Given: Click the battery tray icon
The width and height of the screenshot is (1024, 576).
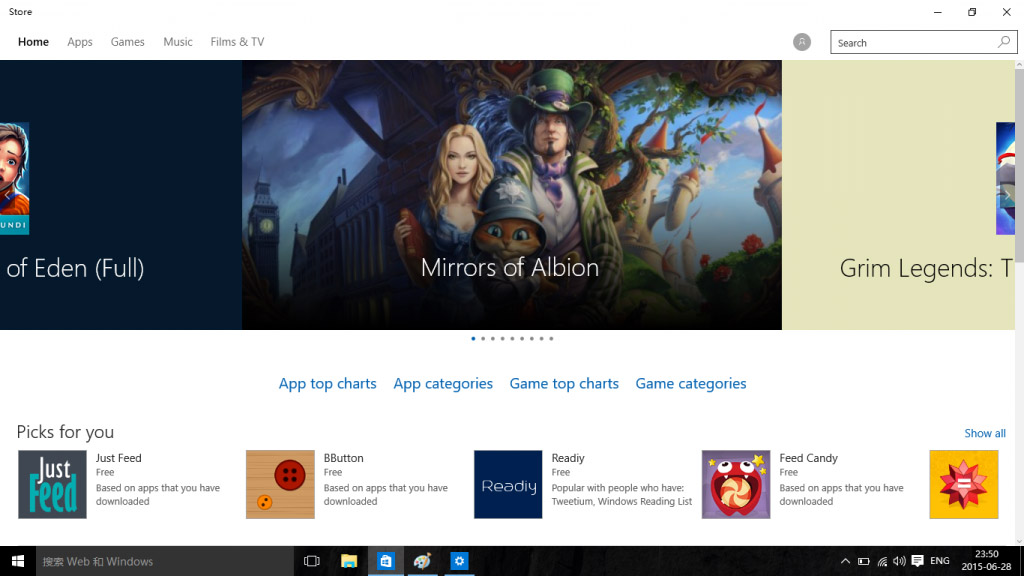Looking at the screenshot, I should tap(863, 561).
